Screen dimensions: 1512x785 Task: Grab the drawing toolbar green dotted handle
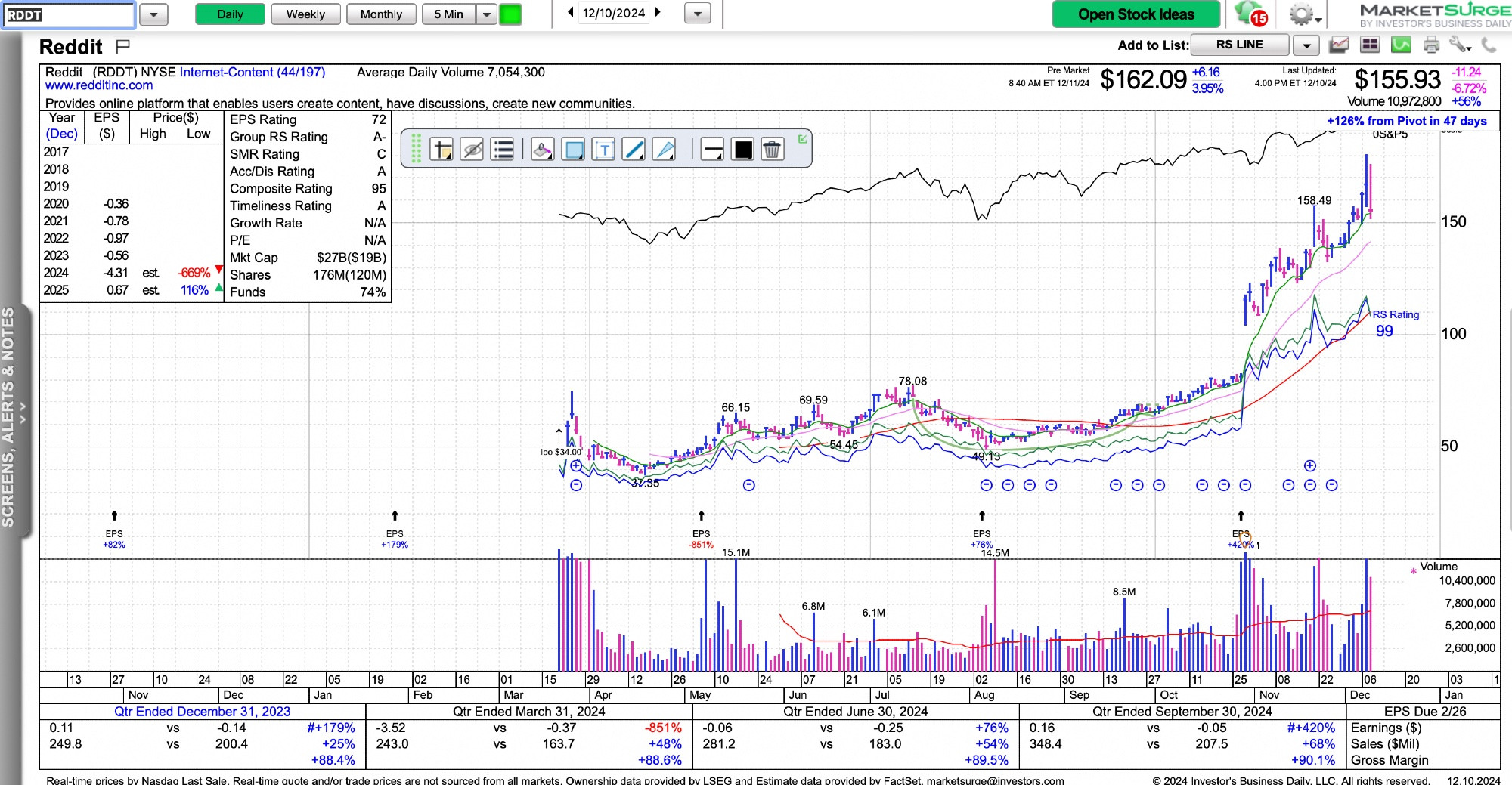point(416,148)
